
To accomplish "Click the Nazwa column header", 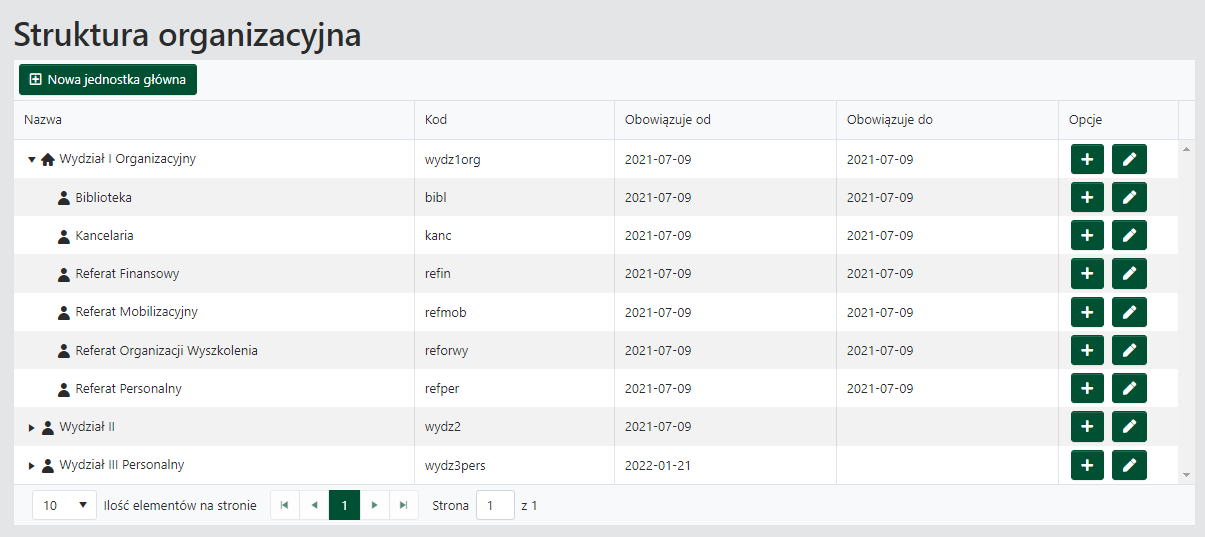I will pos(43,120).
